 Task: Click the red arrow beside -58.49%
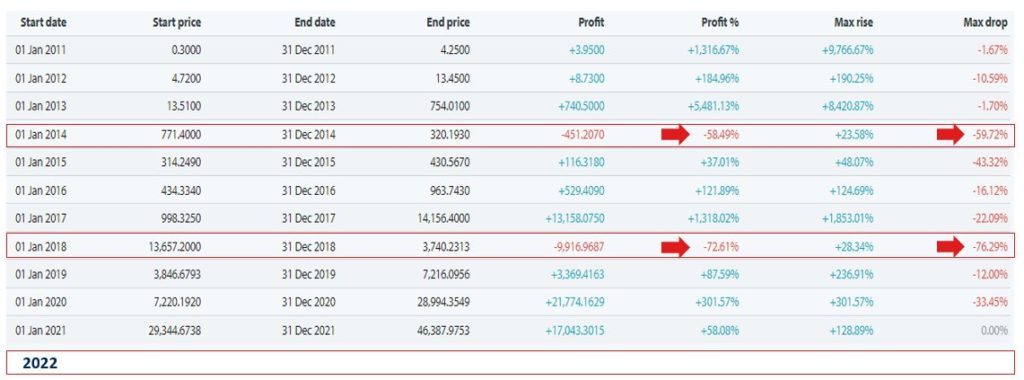pyautogui.click(x=675, y=135)
